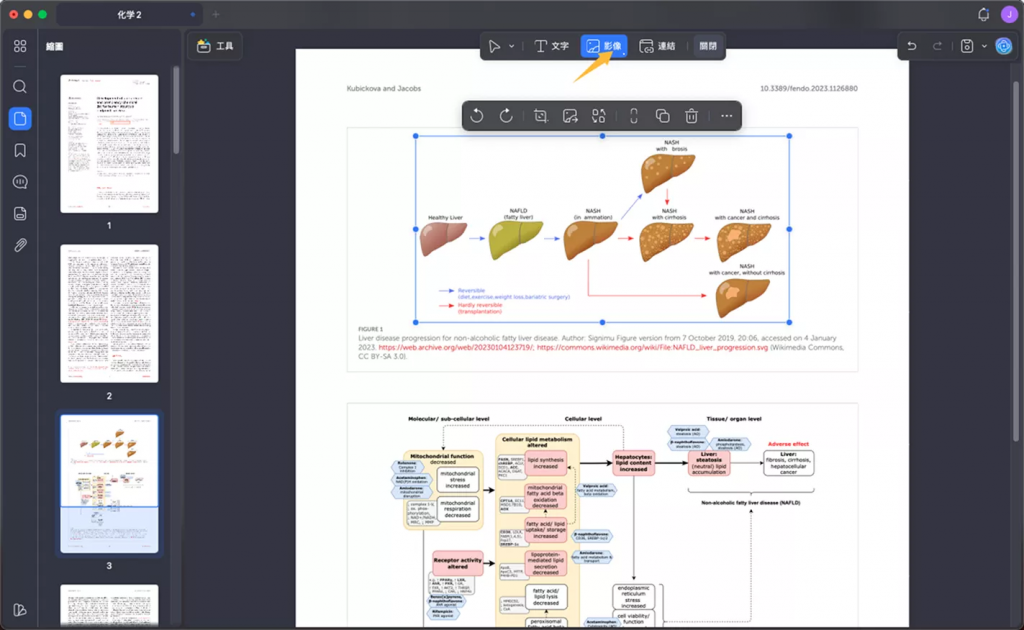Click the top center handle of selected image

[602, 136]
